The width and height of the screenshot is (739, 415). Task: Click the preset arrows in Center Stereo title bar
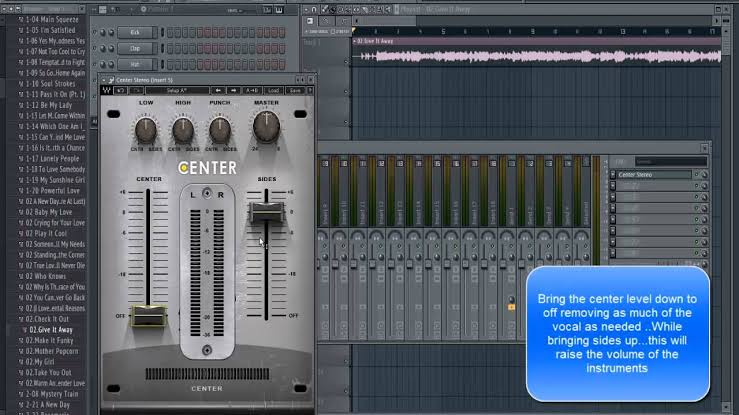[x=300, y=80]
